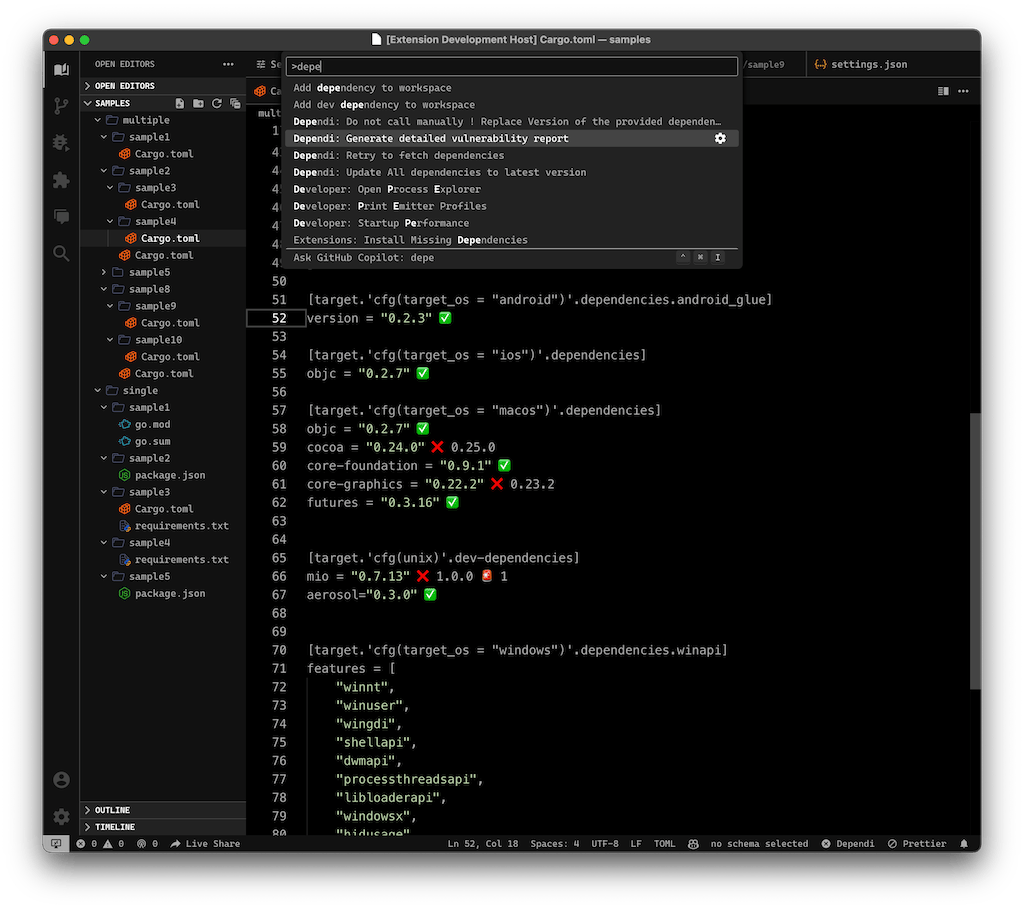Click line 61 'core-graphics = "0.22.2"'
1024x909 pixels.
point(395,484)
